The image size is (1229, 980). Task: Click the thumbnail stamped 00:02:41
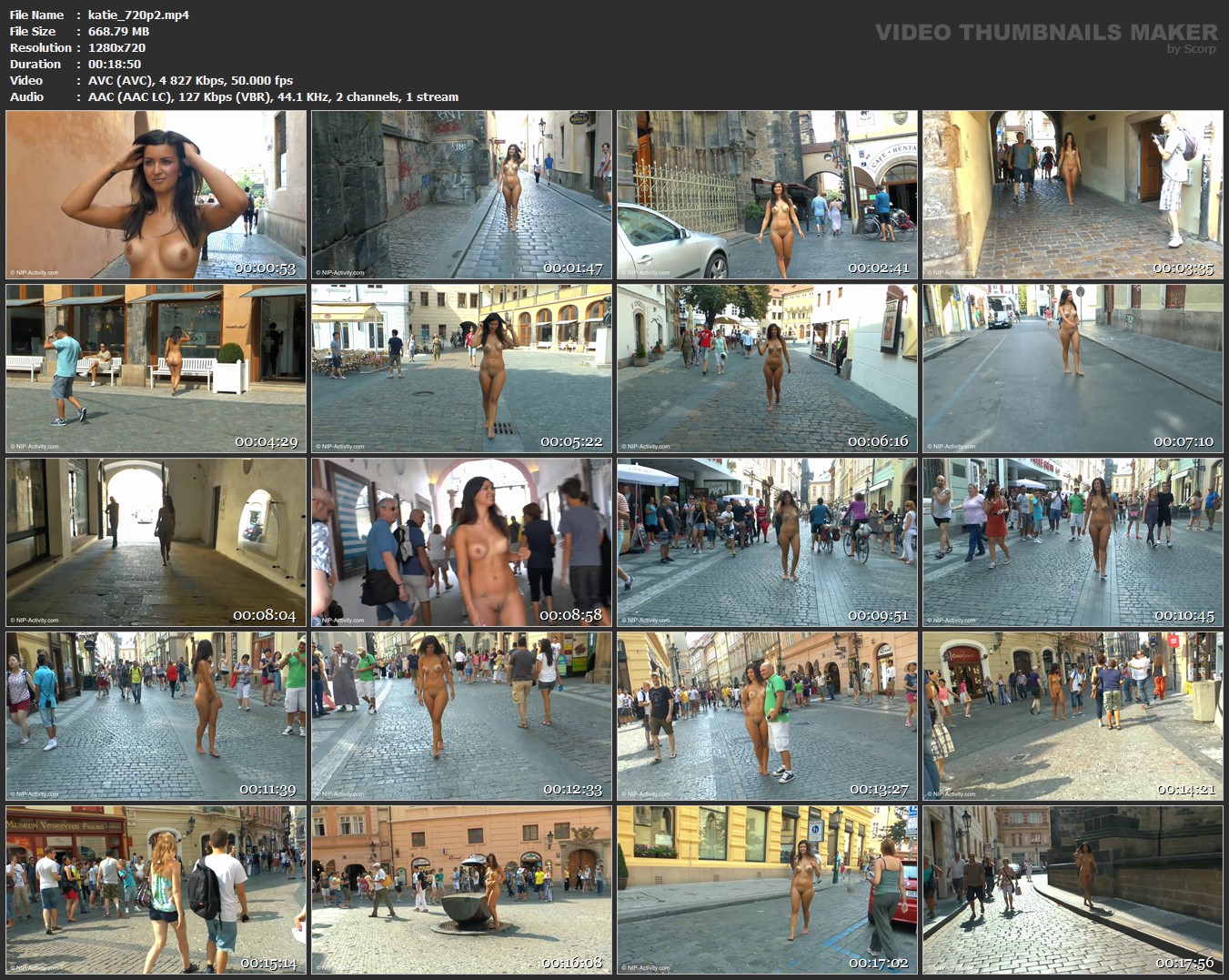(768, 195)
